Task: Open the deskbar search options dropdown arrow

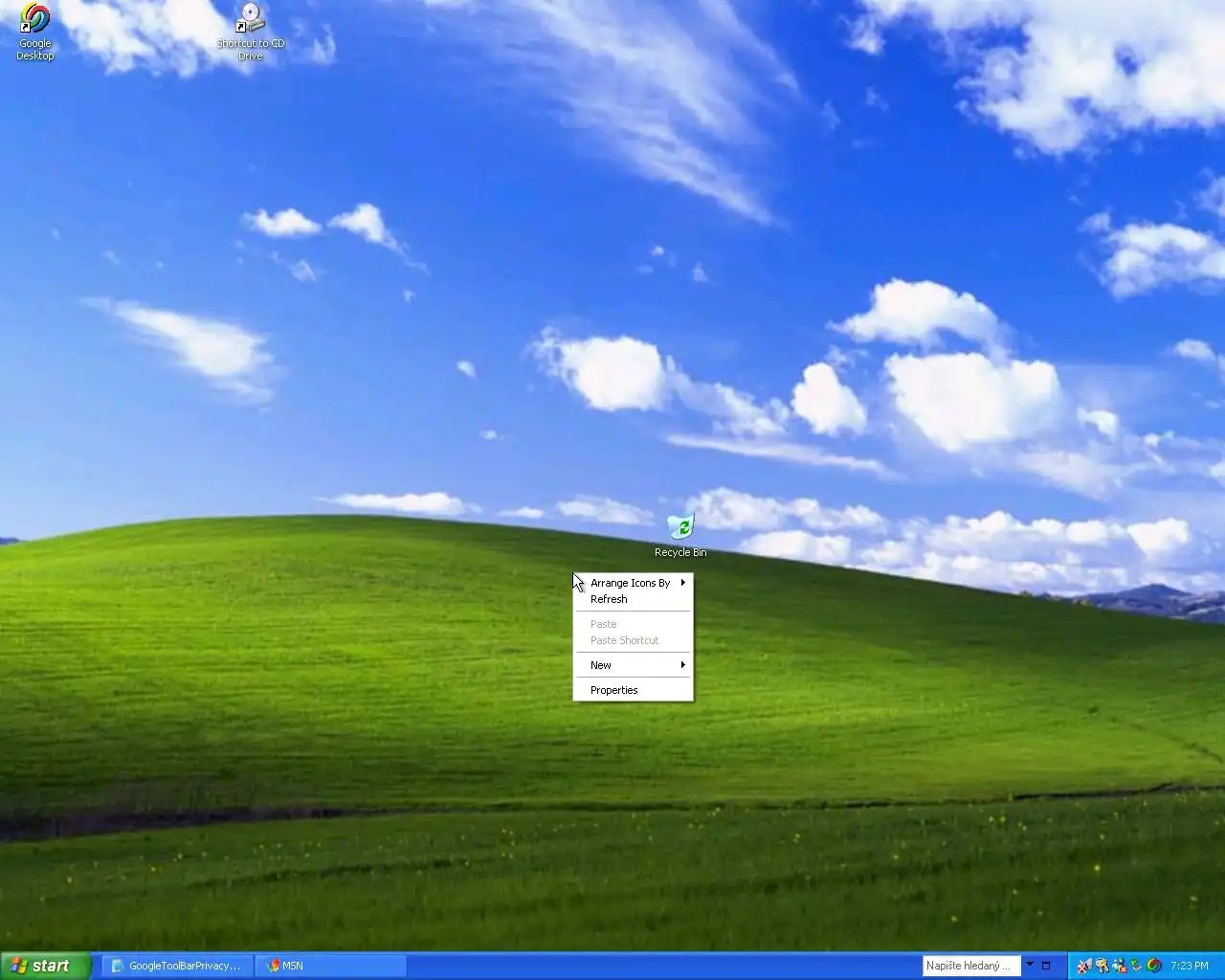Action: click(1030, 965)
